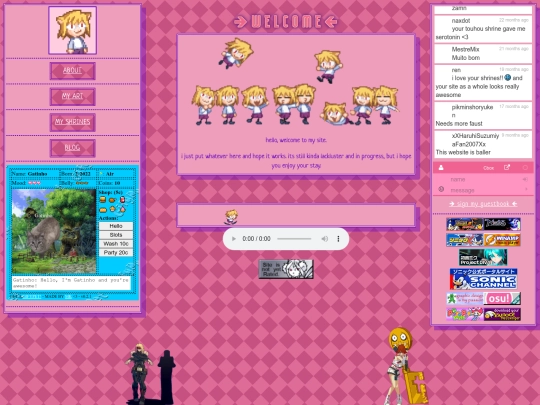This screenshot has height=405, width=540.
Task: Open the emoticon picker in chatbox
Action: click(441, 189)
